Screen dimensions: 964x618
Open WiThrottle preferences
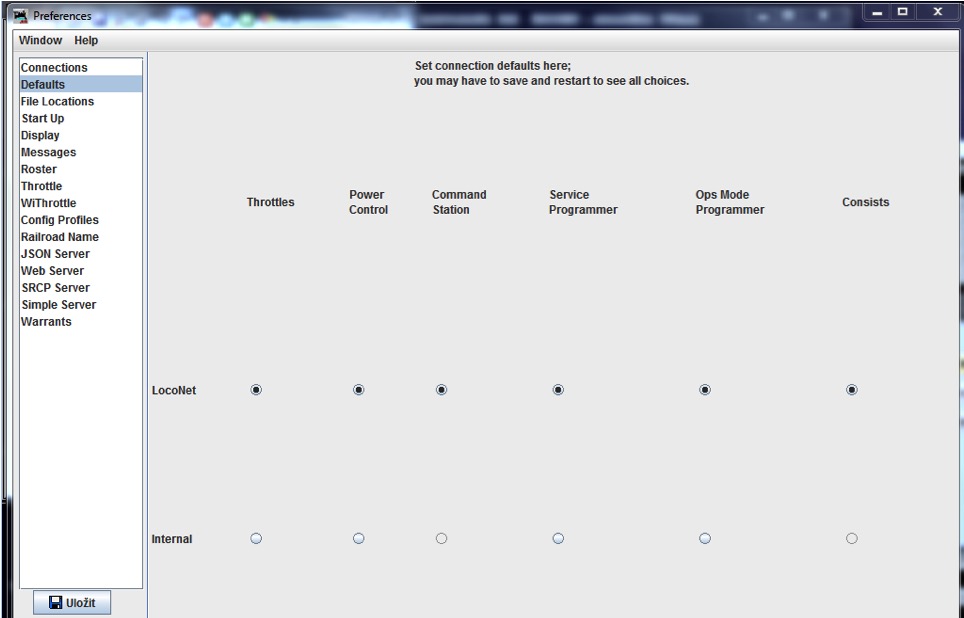coord(48,204)
